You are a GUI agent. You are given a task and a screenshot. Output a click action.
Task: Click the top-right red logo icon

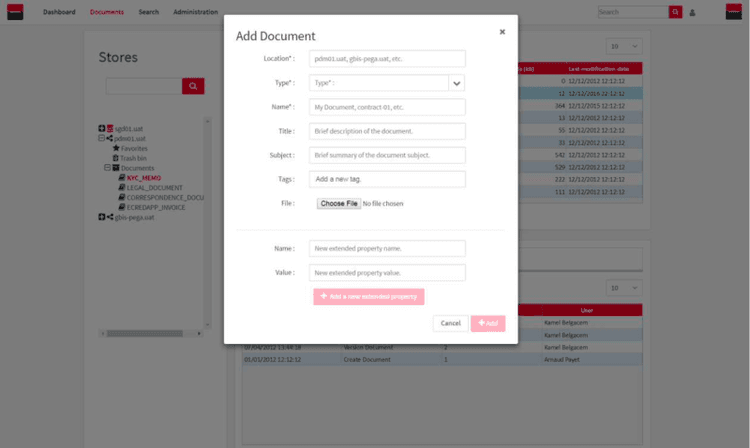[x=734, y=11]
